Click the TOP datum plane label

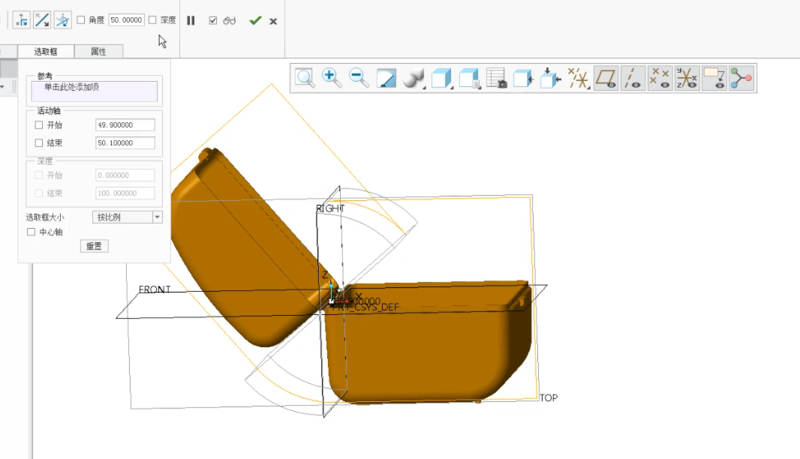click(x=549, y=398)
